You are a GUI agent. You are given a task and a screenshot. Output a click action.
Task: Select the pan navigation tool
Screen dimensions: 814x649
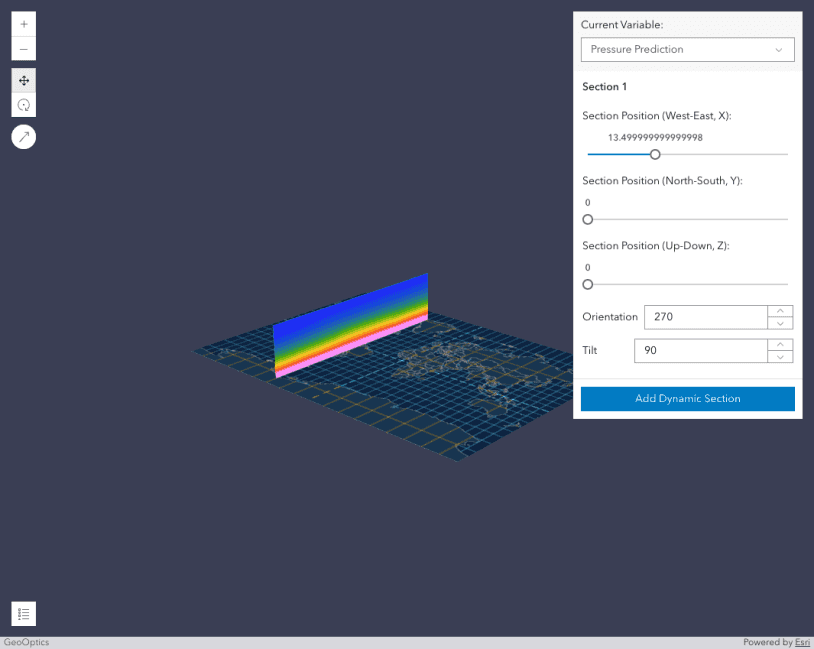point(23,80)
